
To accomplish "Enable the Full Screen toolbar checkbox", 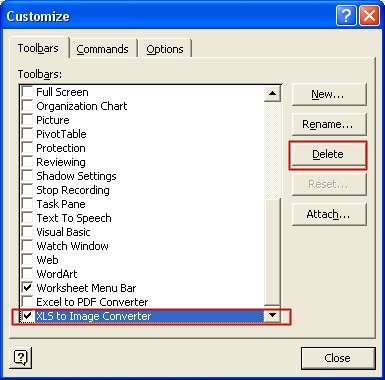I will [27, 92].
